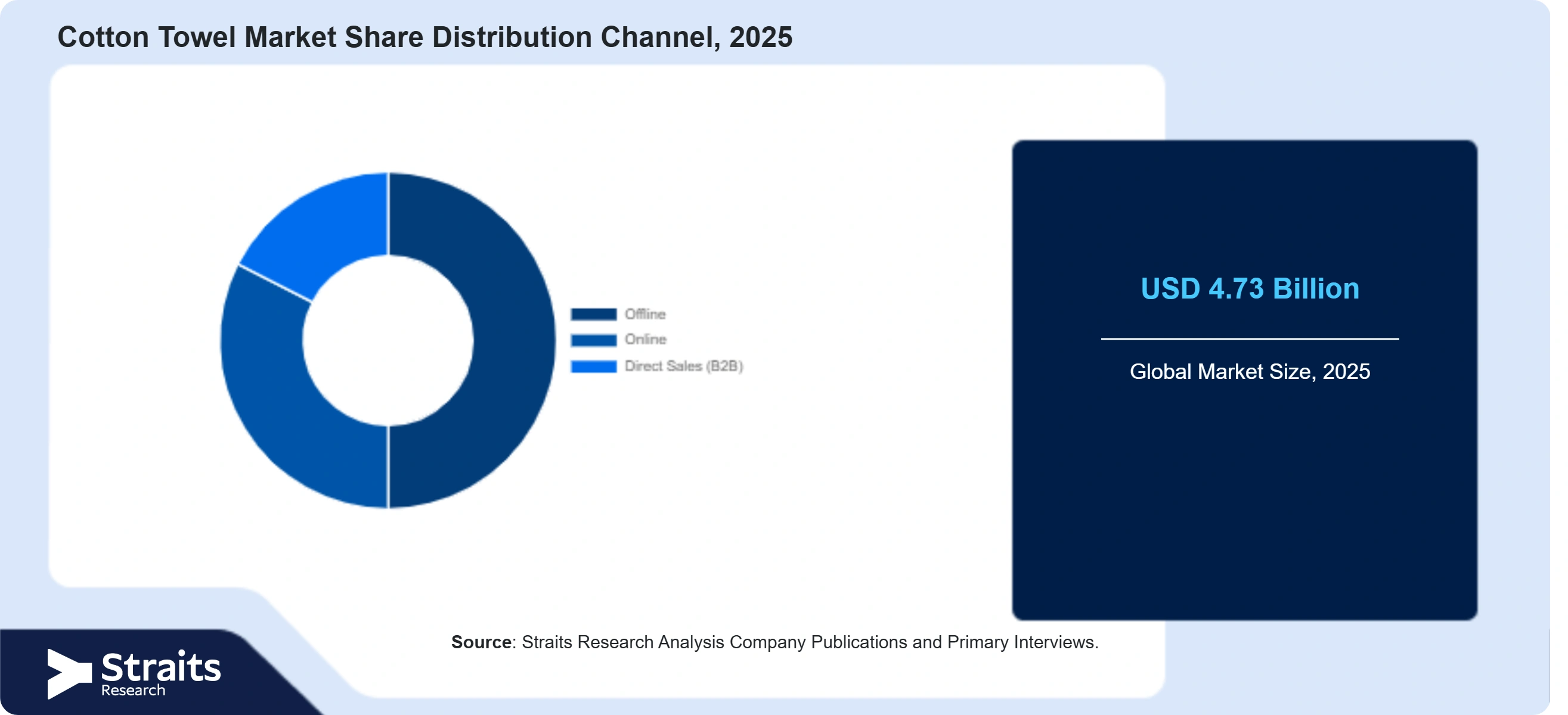
Task: Click the Source attribution line
Action: coord(774,642)
